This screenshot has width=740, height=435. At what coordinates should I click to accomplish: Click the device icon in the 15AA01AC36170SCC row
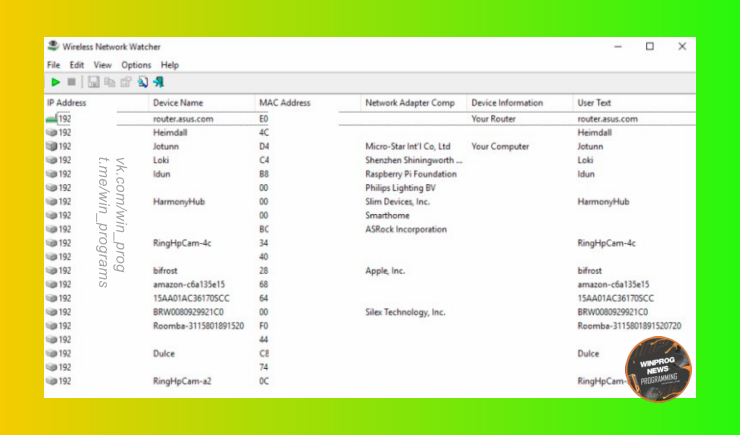[51, 298]
